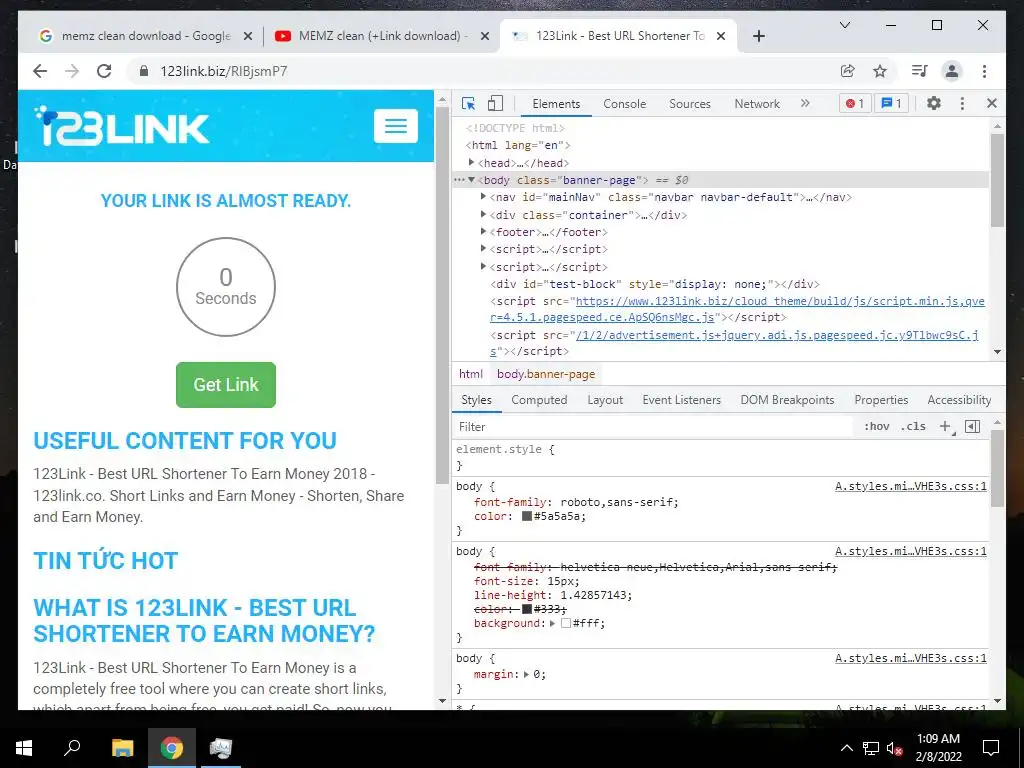Reload the page

[x=104, y=71]
